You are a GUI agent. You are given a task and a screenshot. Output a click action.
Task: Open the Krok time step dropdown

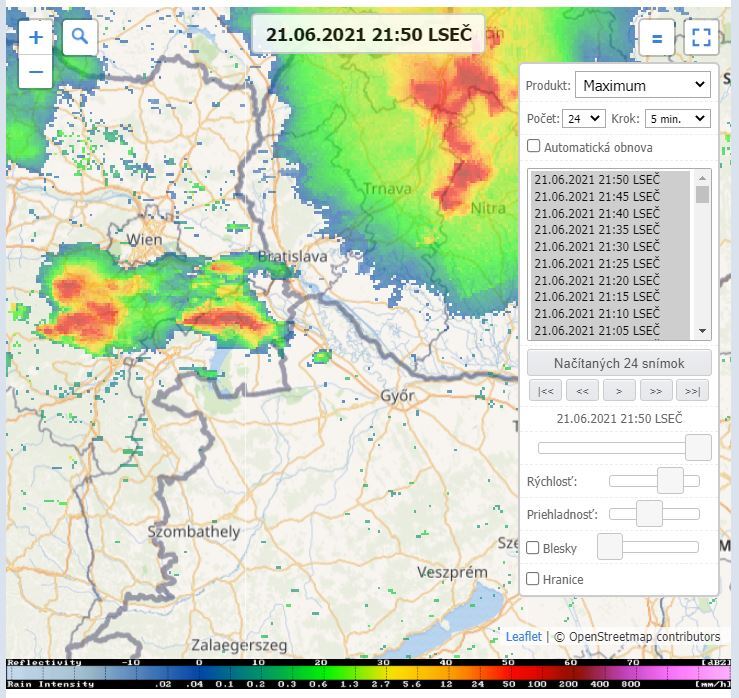coord(677,118)
